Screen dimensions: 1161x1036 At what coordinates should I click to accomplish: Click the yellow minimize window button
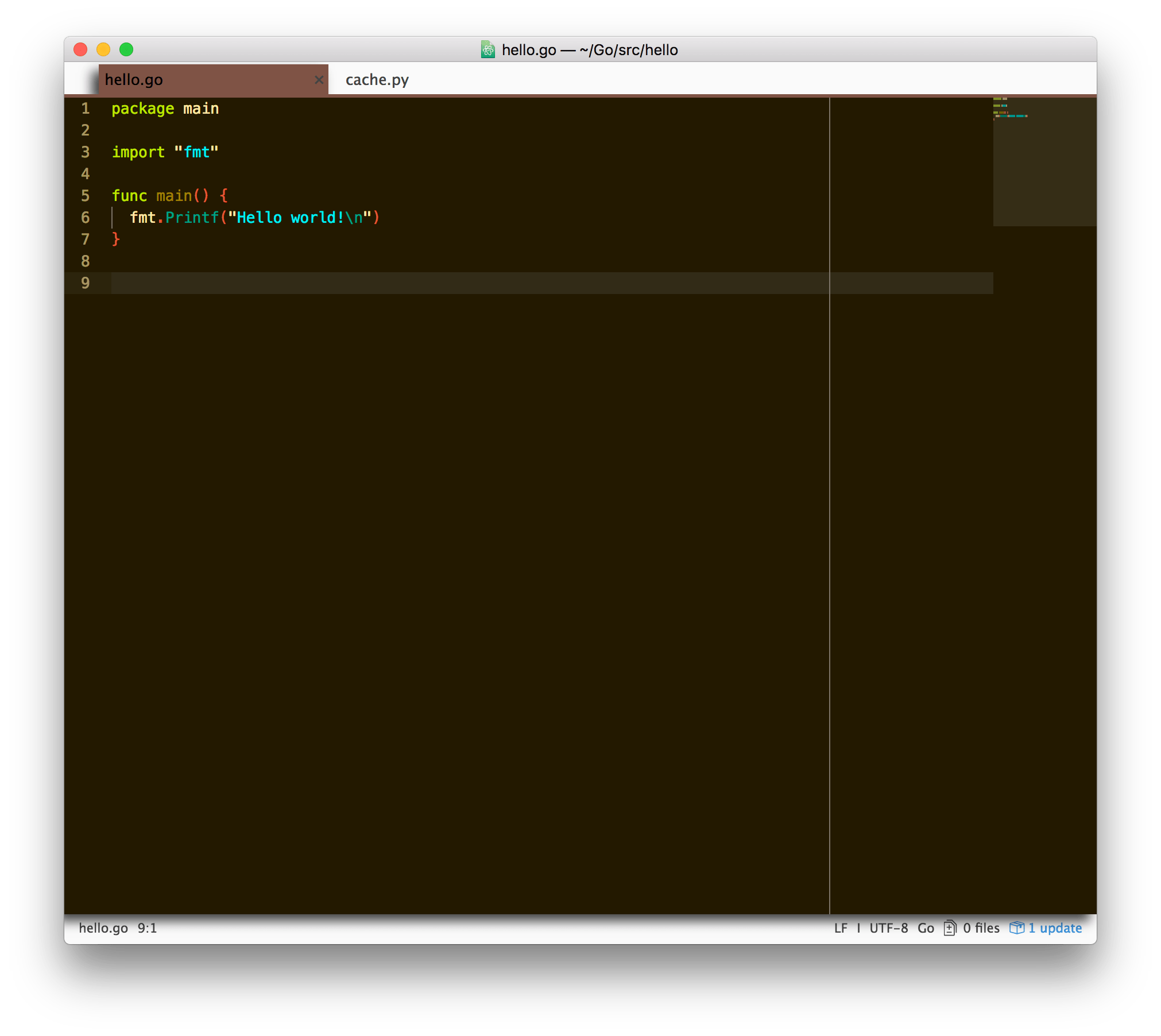click(103, 50)
